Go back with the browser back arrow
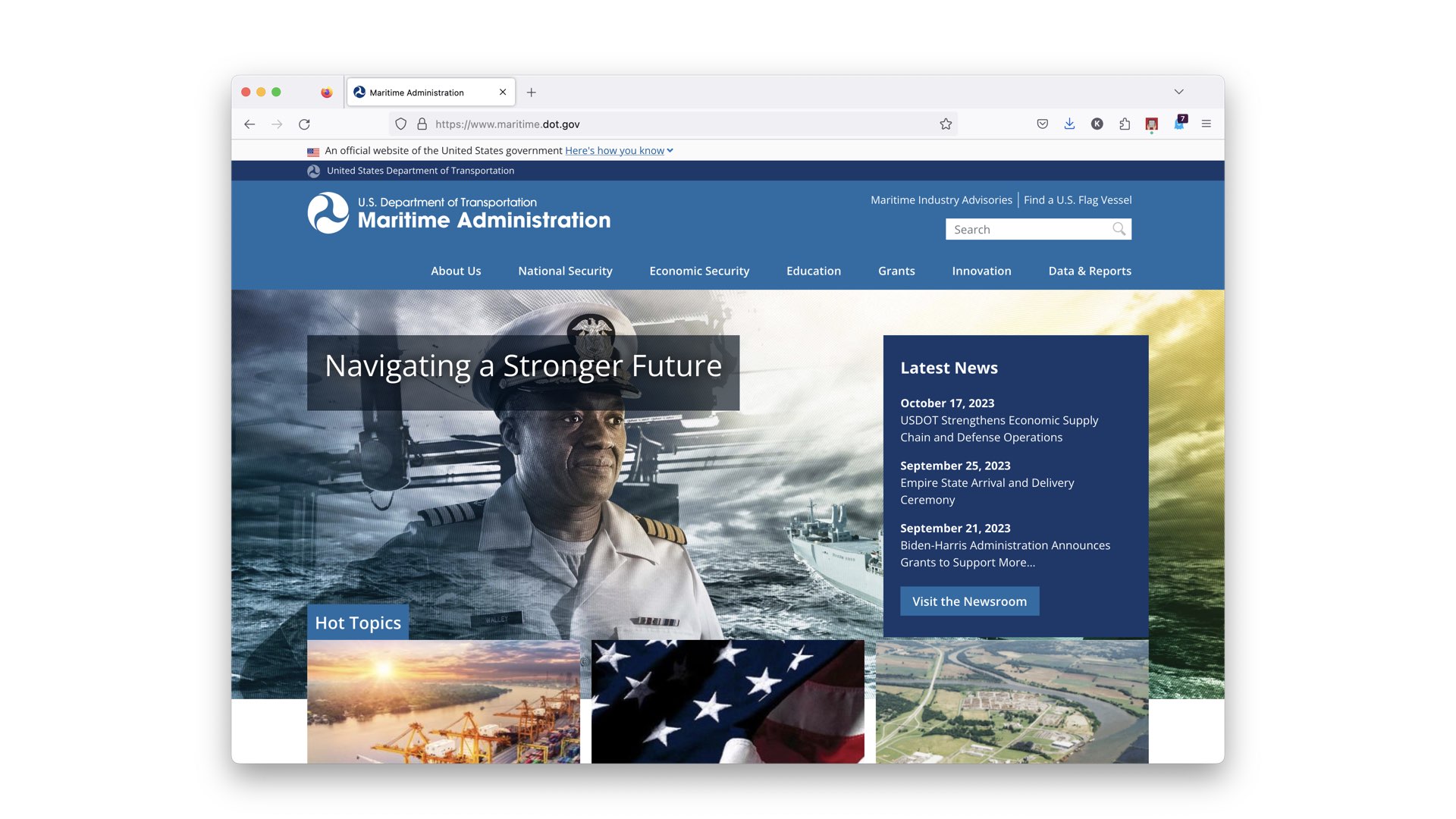The width and height of the screenshot is (1456, 819). click(x=249, y=124)
